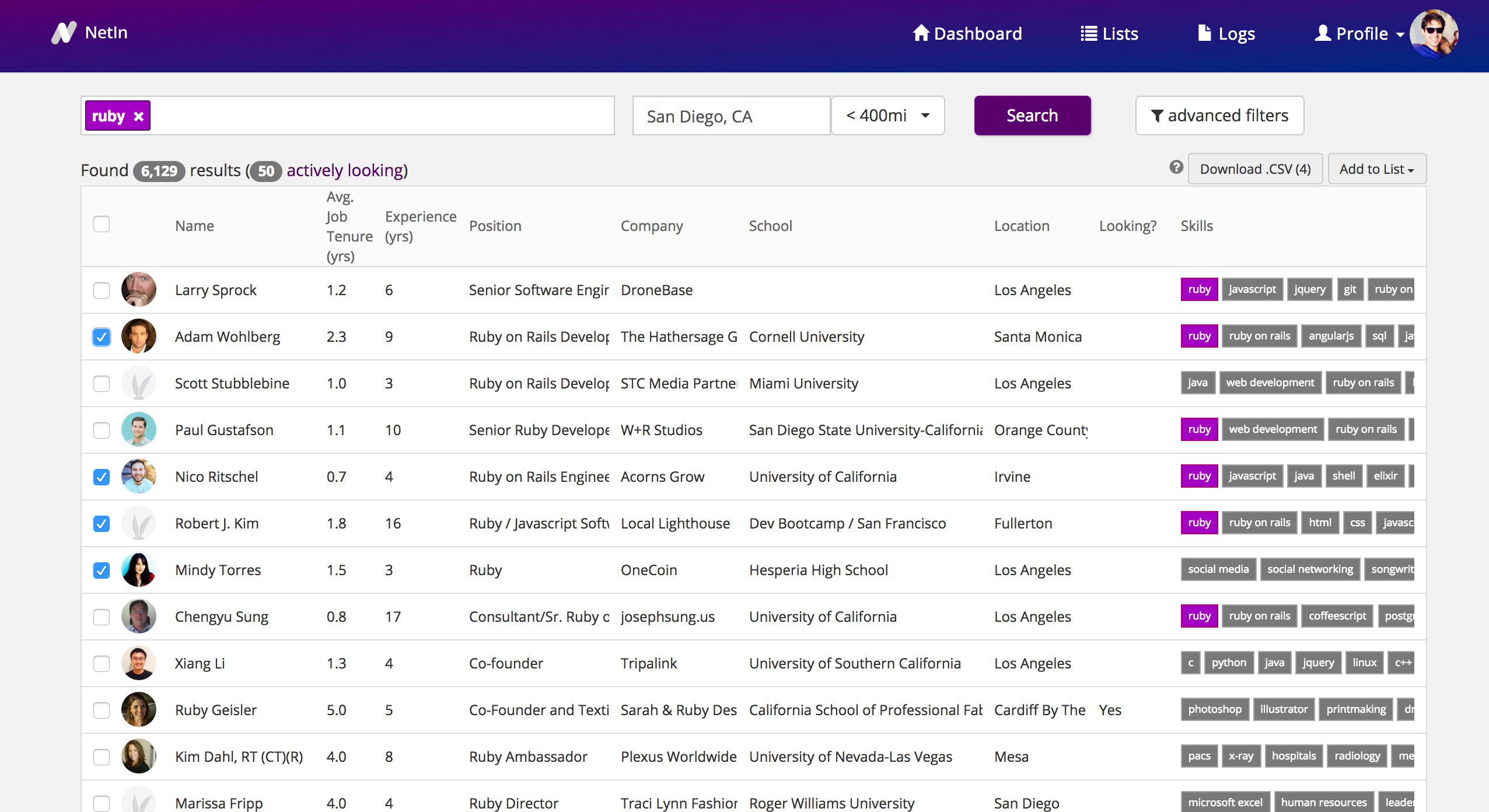Click the San Diego, CA location field
1489x812 pixels.
click(731, 116)
